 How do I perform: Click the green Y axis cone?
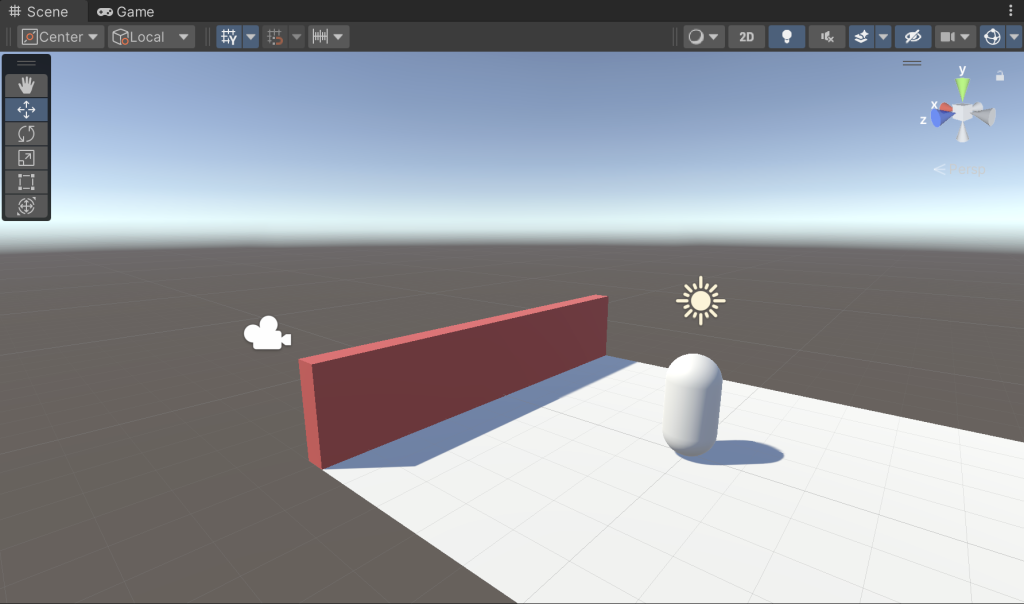[962, 88]
